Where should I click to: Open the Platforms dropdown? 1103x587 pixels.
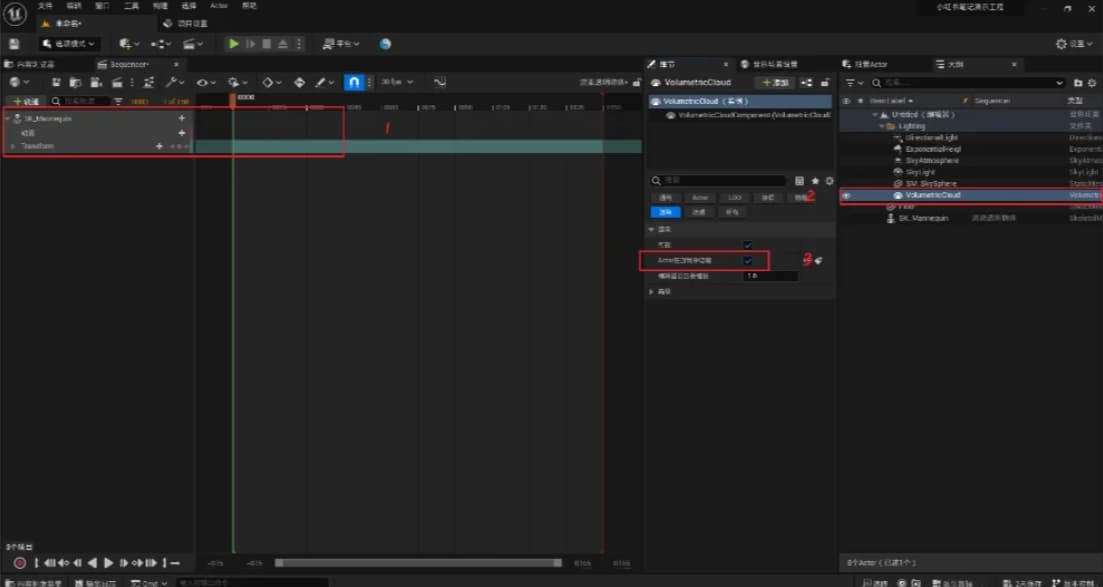click(340, 44)
